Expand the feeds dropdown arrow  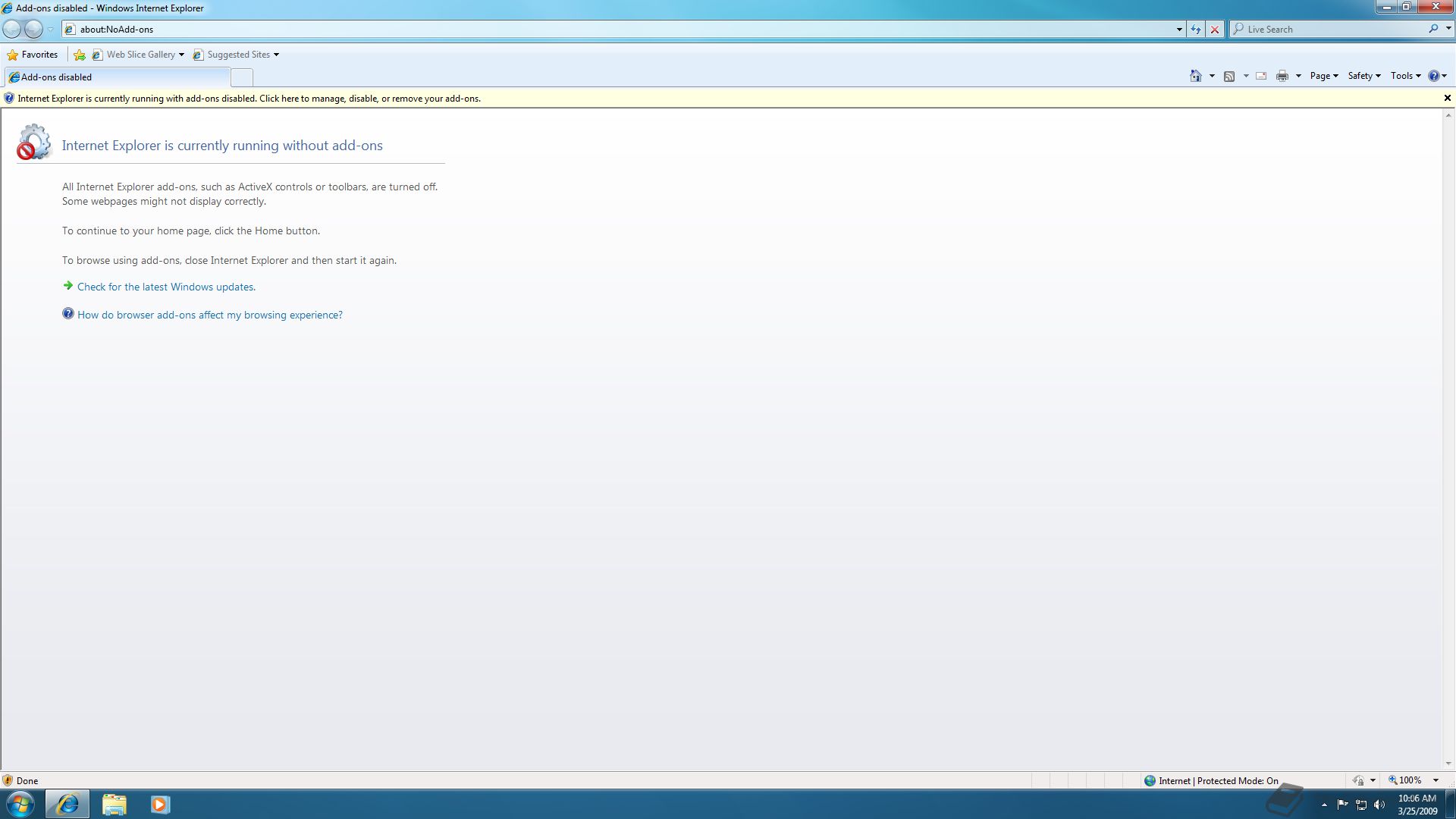pos(1246,76)
